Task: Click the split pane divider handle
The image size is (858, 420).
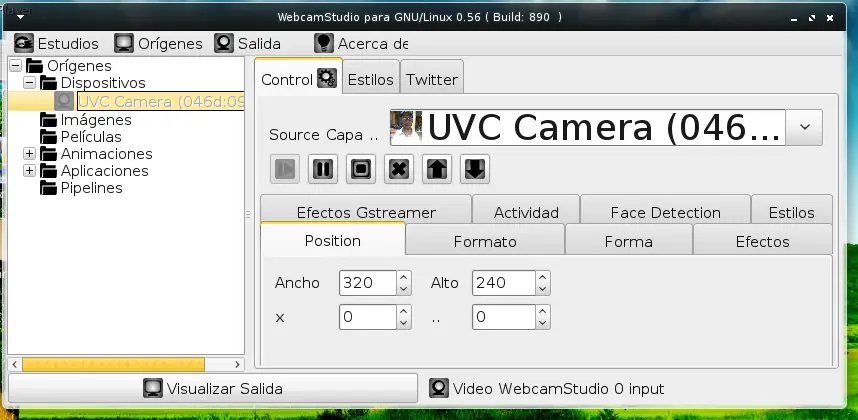Action: [x=248, y=214]
